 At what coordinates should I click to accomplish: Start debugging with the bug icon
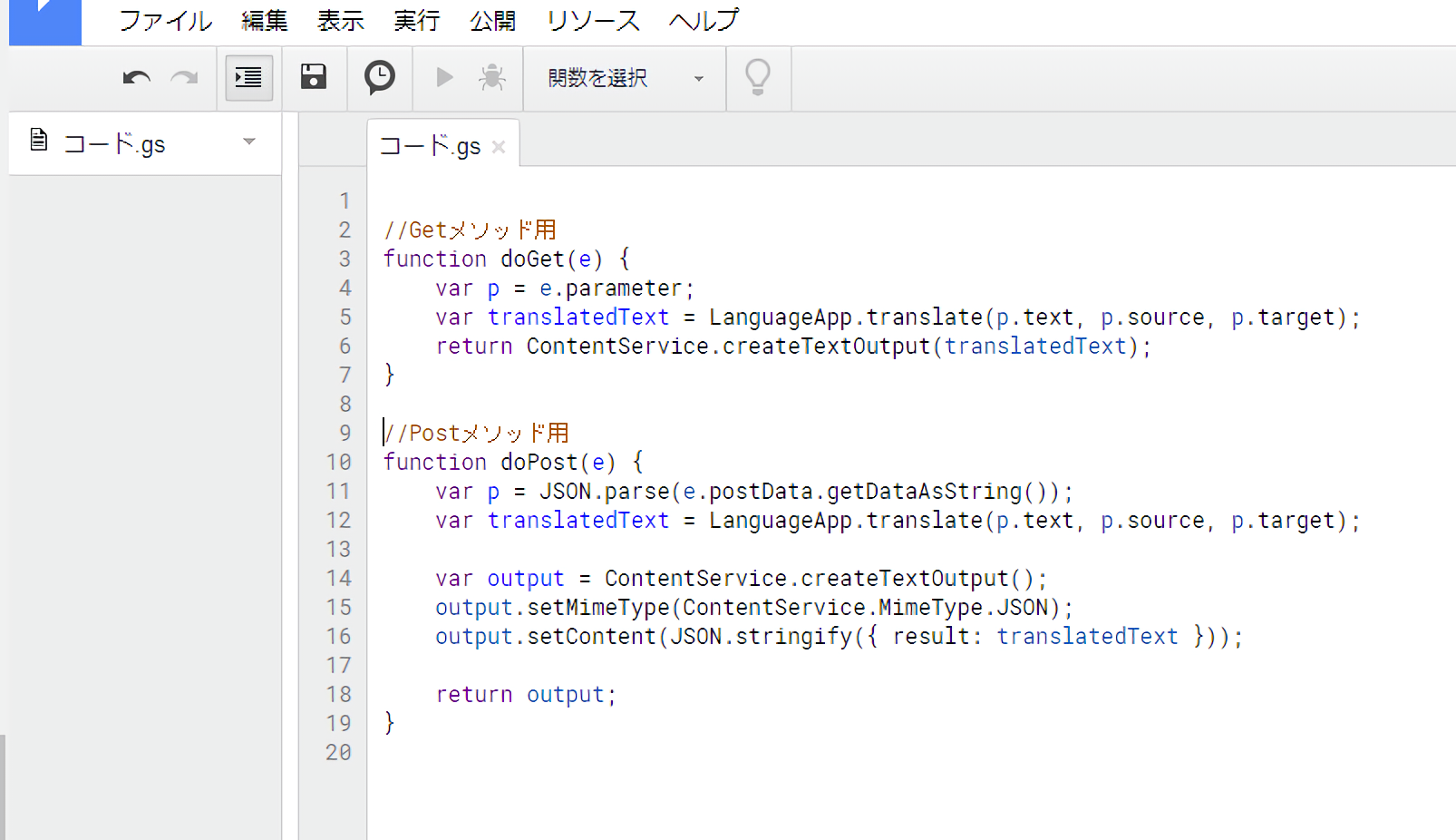[492, 77]
